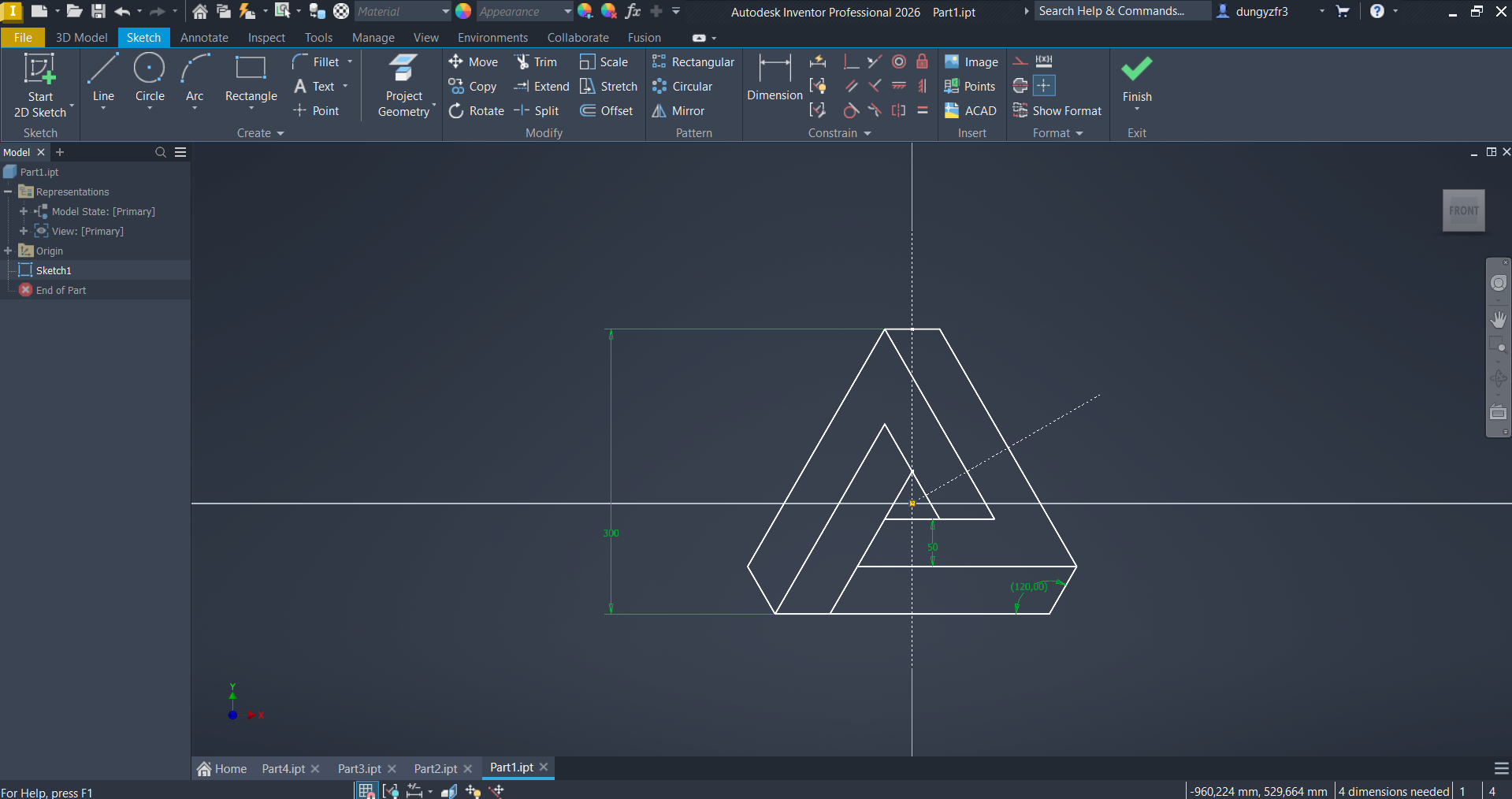
Task: Open the Material dropdown list
Action: [445, 12]
